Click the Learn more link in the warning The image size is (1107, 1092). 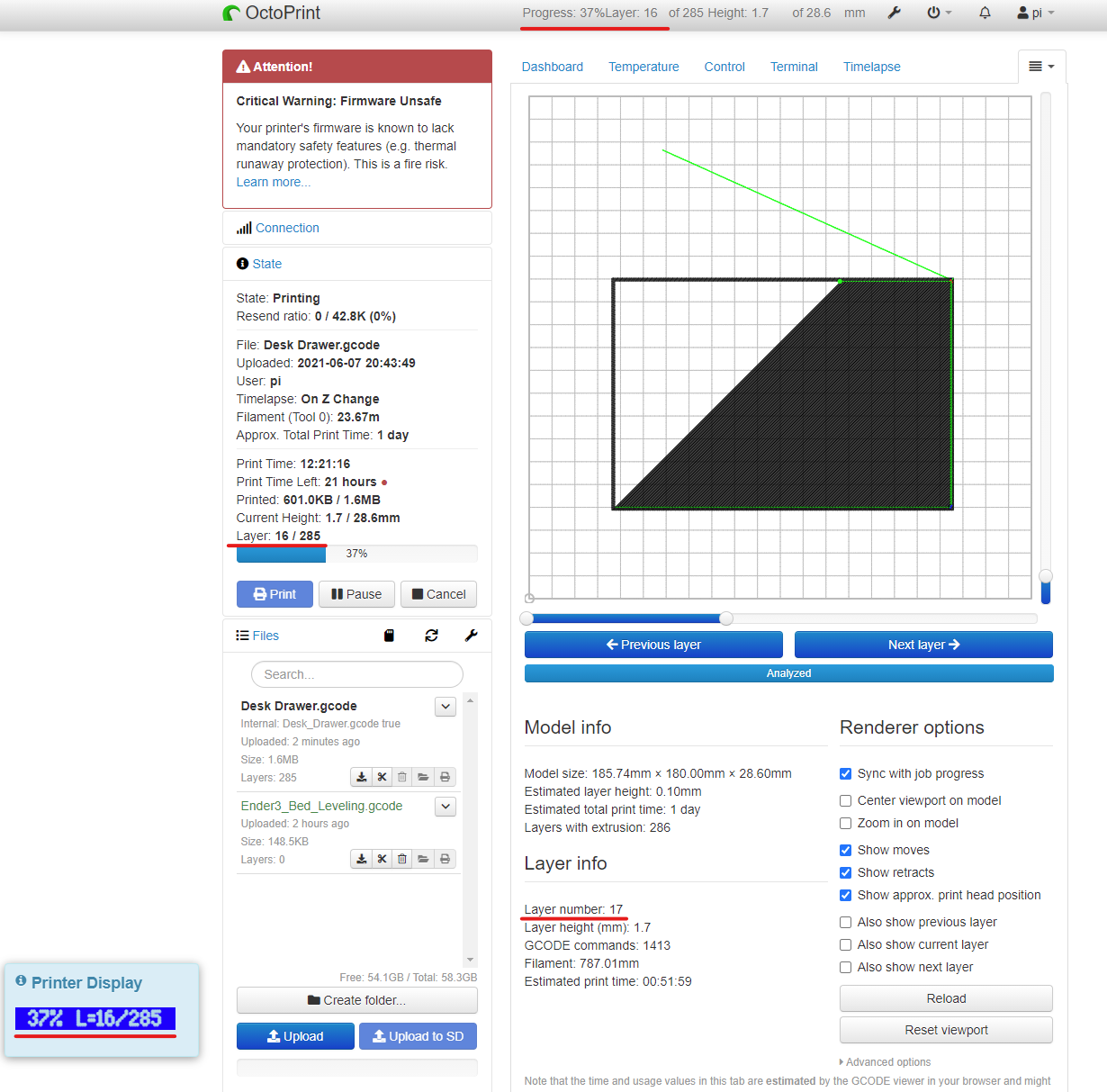pos(273,182)
